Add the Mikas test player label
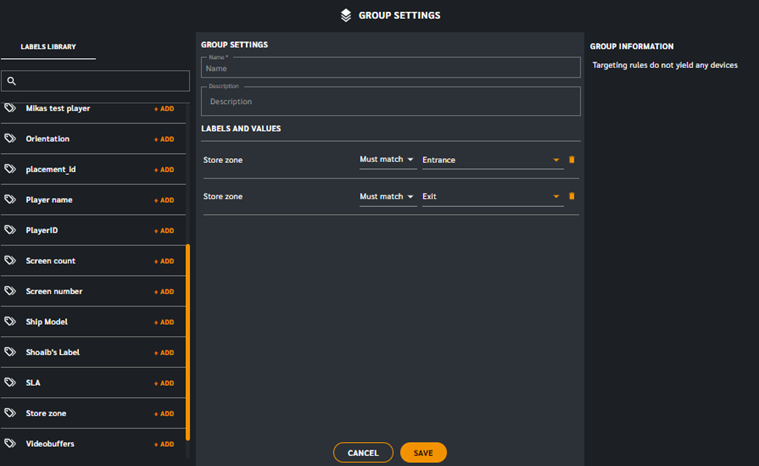Image resolution: width=759 pixels, height=466 pixels. [164, 109]
